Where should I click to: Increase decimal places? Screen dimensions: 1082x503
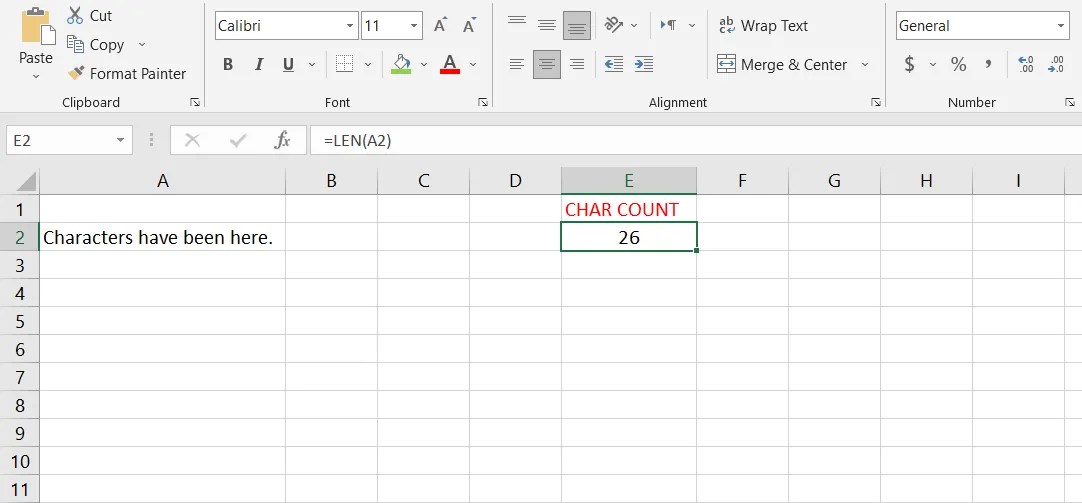pyautogui.click(x=1025, y=65)
